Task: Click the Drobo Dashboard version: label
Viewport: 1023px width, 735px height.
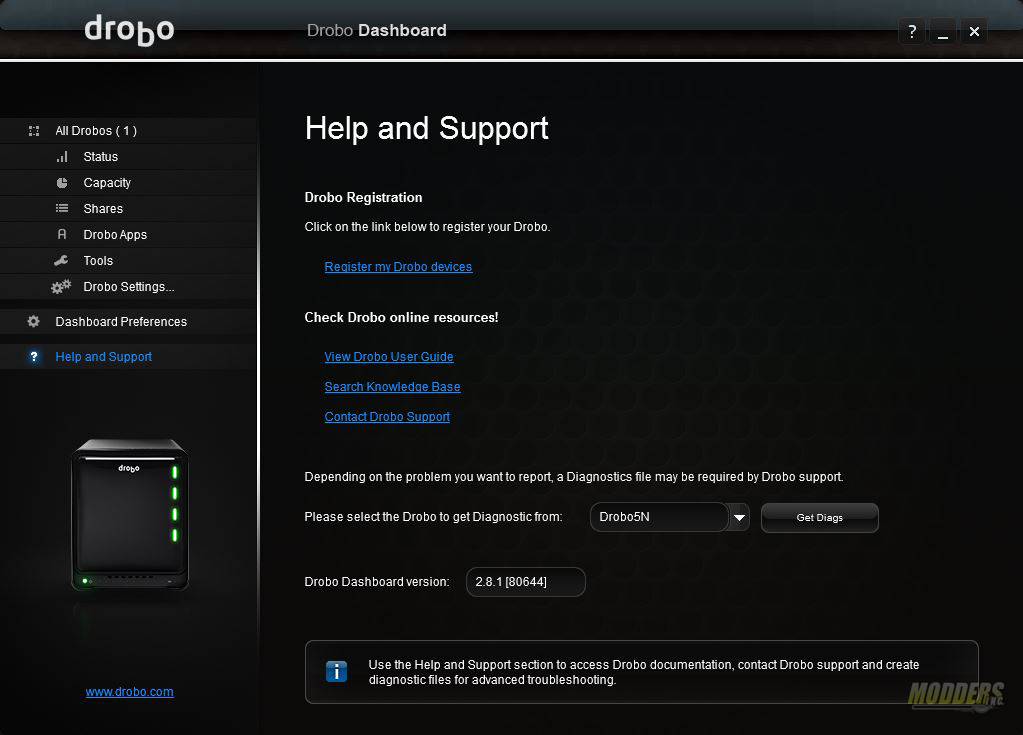Action: click(x=377, y=582)
